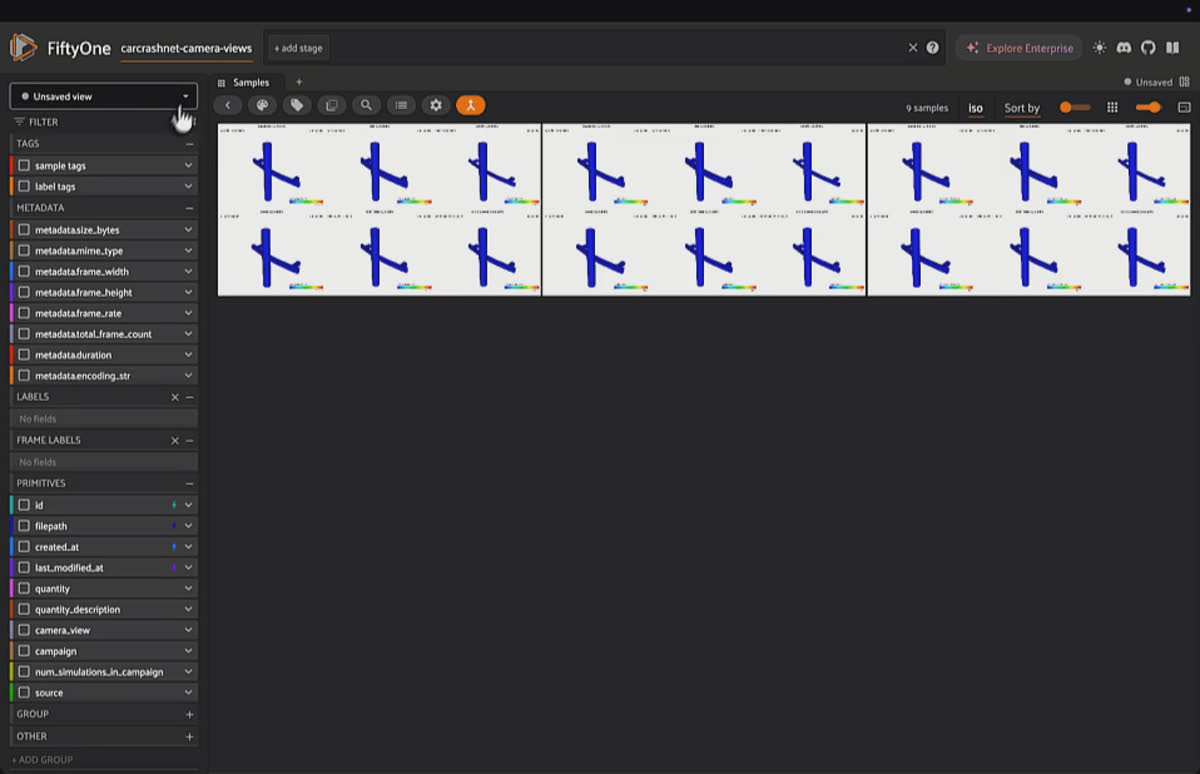The image size is (1200, 774).
Task: Go back with the left arrow toolbar button
Action: pos(228,105)
